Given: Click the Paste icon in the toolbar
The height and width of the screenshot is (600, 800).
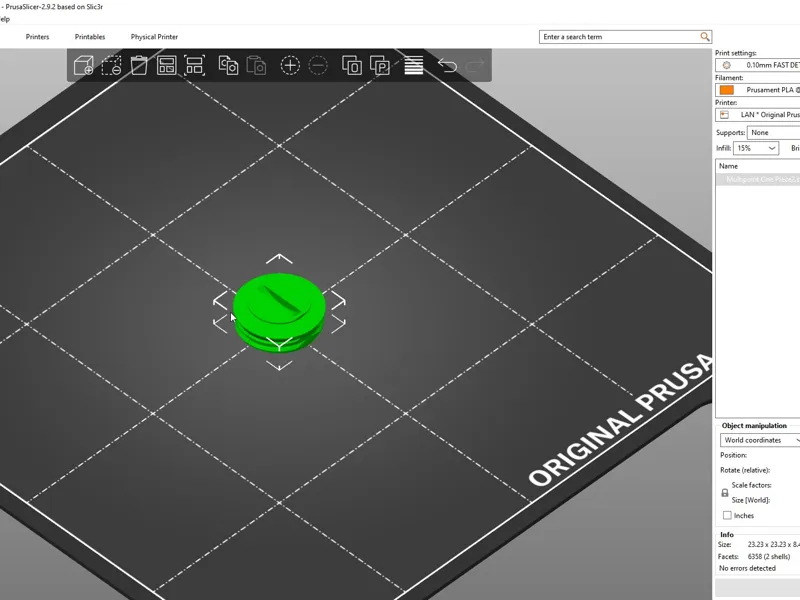Looking at the screenshot, I should pyautogui.click(x=256, y=66).
